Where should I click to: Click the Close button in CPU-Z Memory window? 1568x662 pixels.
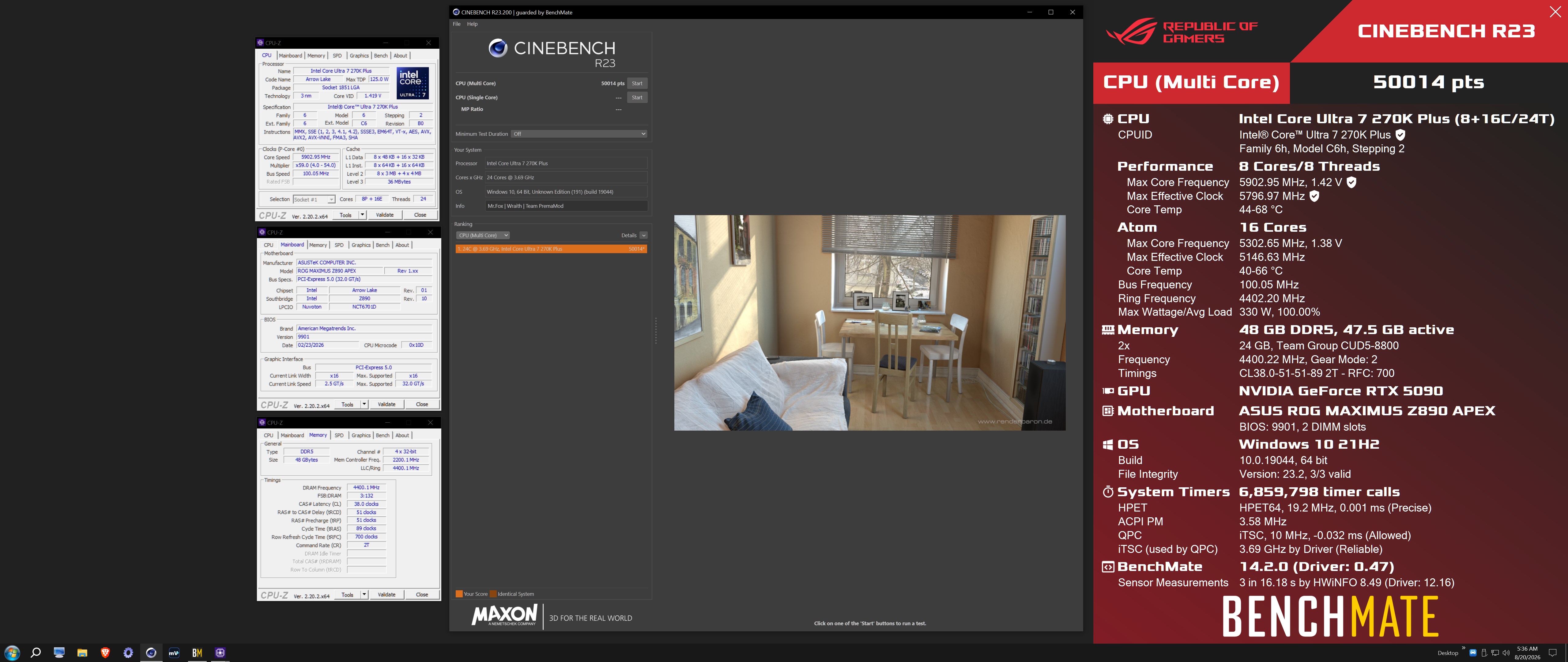pos(422,594)
